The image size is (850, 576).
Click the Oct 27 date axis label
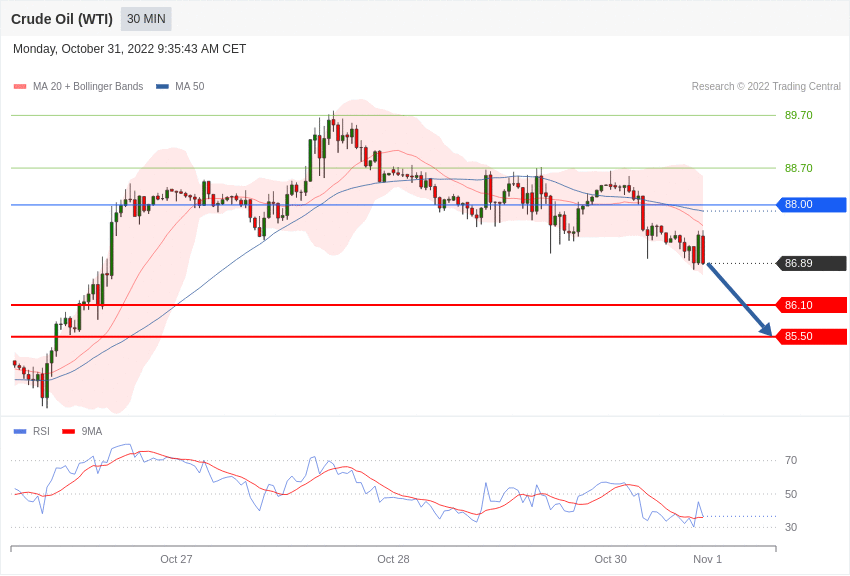click(x=176, y=559)
